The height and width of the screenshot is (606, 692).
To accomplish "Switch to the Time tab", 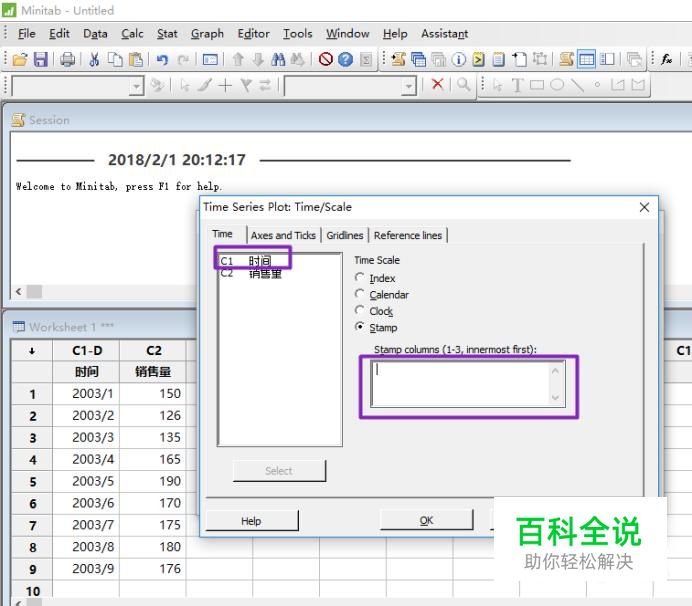I will [222, 234].
